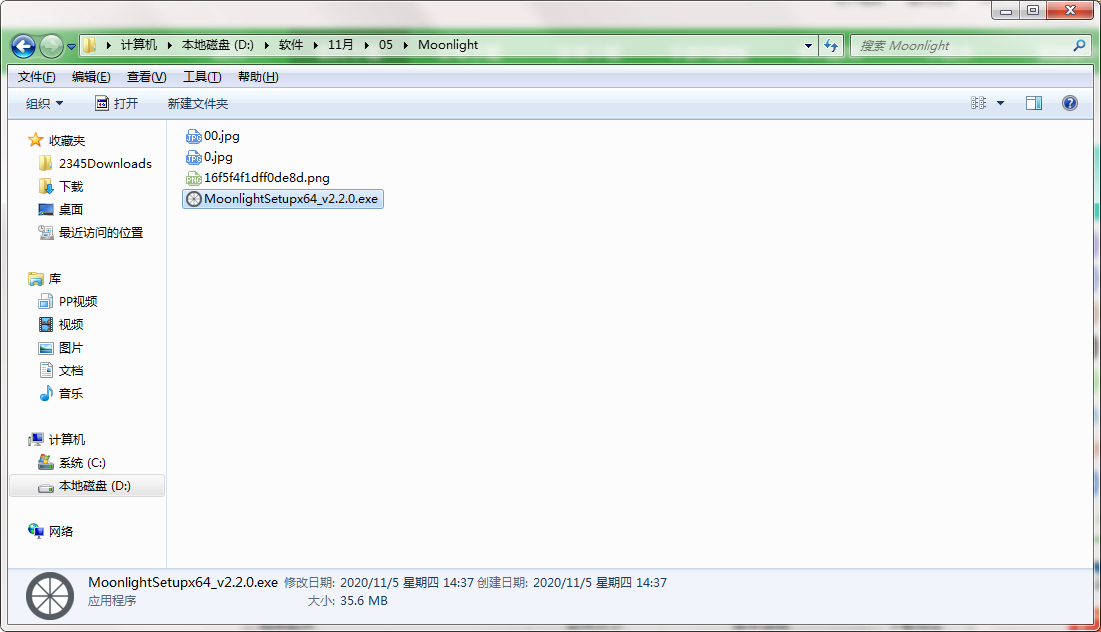Open the 工具(T) menu
Image resolution: width=1101 pixels, height=632 pixels.
201,77
